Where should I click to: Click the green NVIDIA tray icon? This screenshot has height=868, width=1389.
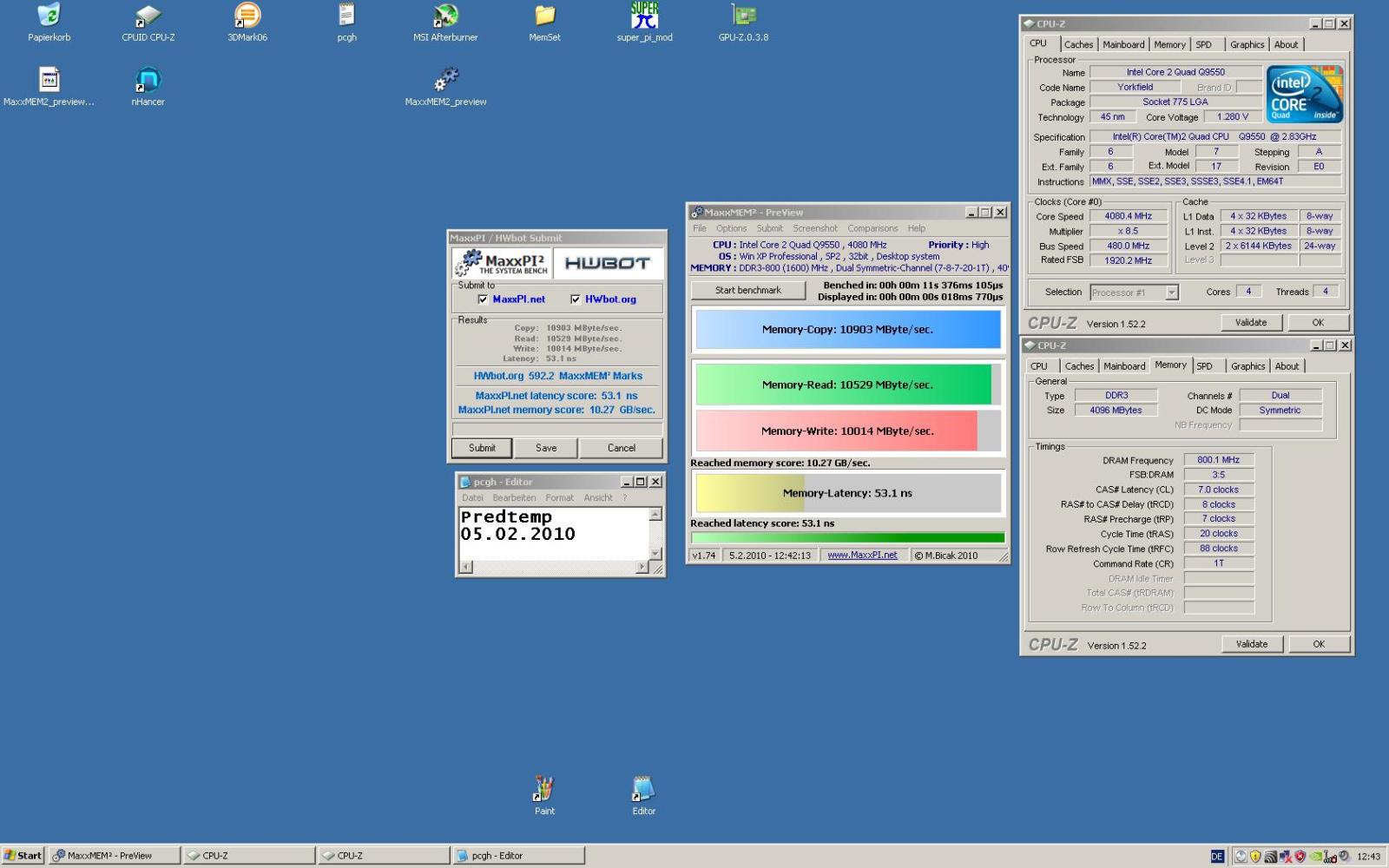click(1314, 857)
